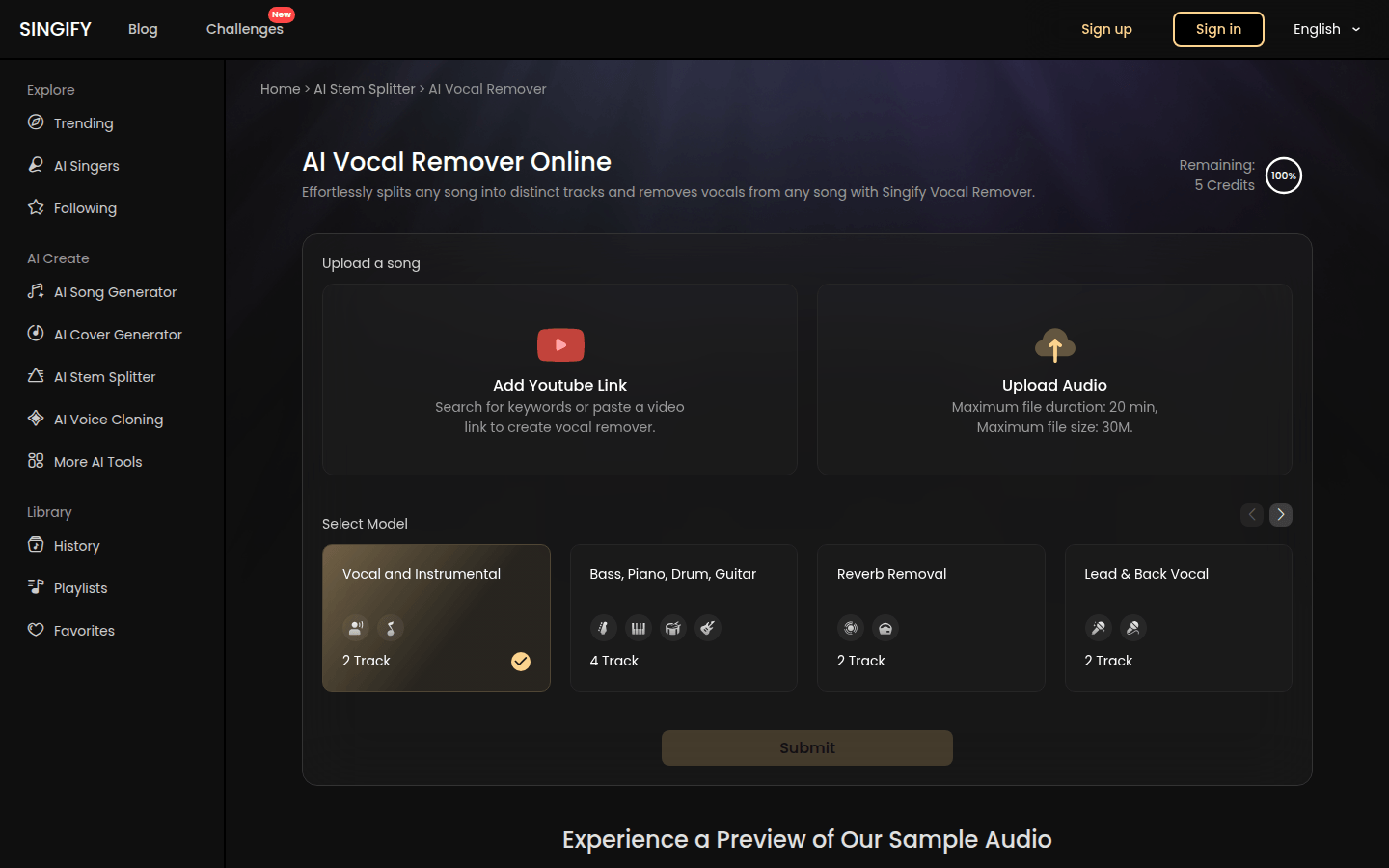The width and height of the screenshot is (1389, 868).
Task: Click the previous models left chevron
Action: click(x=1252, y=515)
